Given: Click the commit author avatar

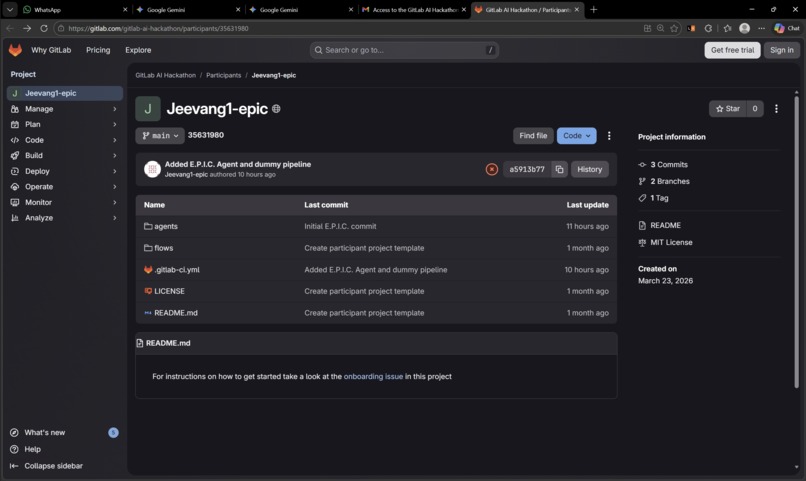Looking at the screenshot, I should click(152, 169).
